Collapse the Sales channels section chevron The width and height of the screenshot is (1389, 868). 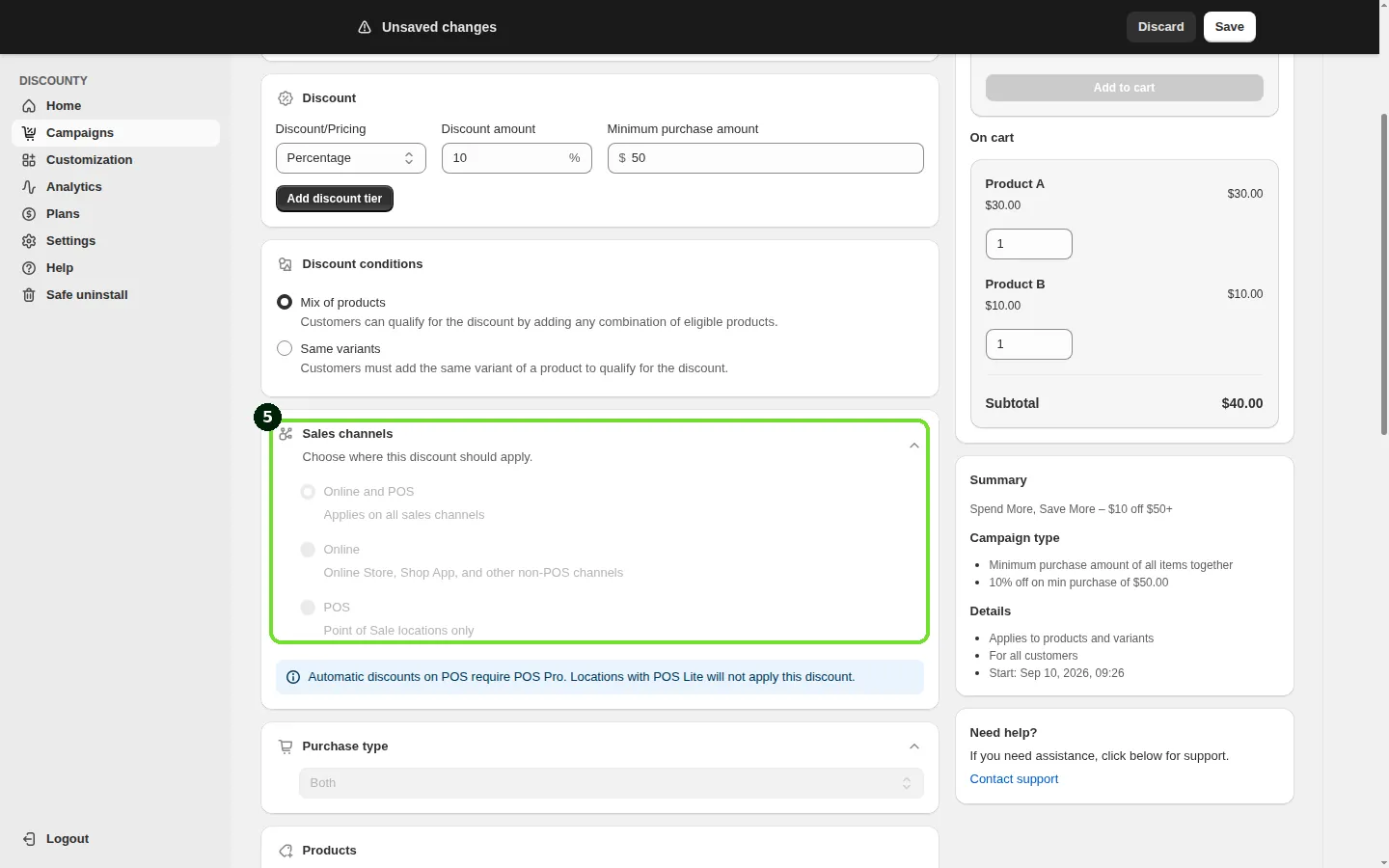click(x=914, y=446)
